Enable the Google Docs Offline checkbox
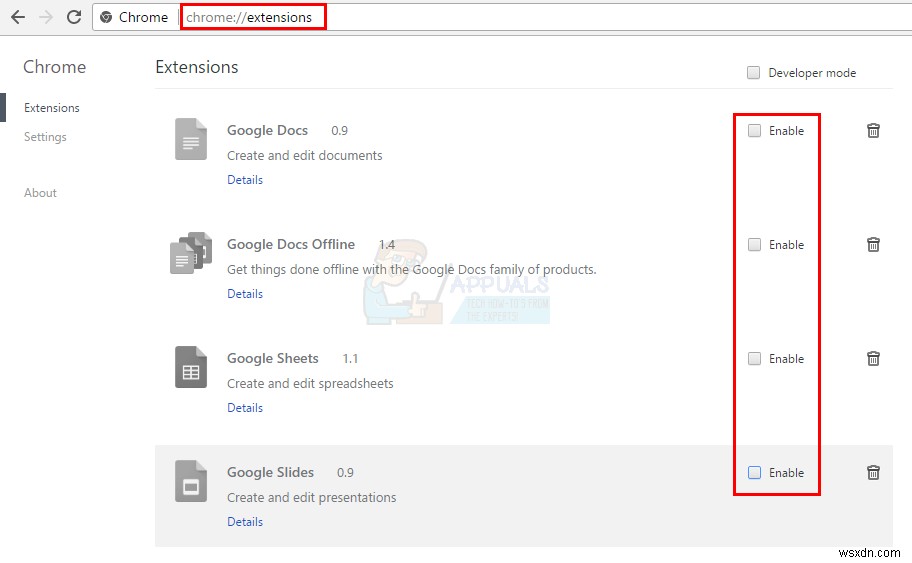Screen dimensions: 912x563 pos(754,244)
